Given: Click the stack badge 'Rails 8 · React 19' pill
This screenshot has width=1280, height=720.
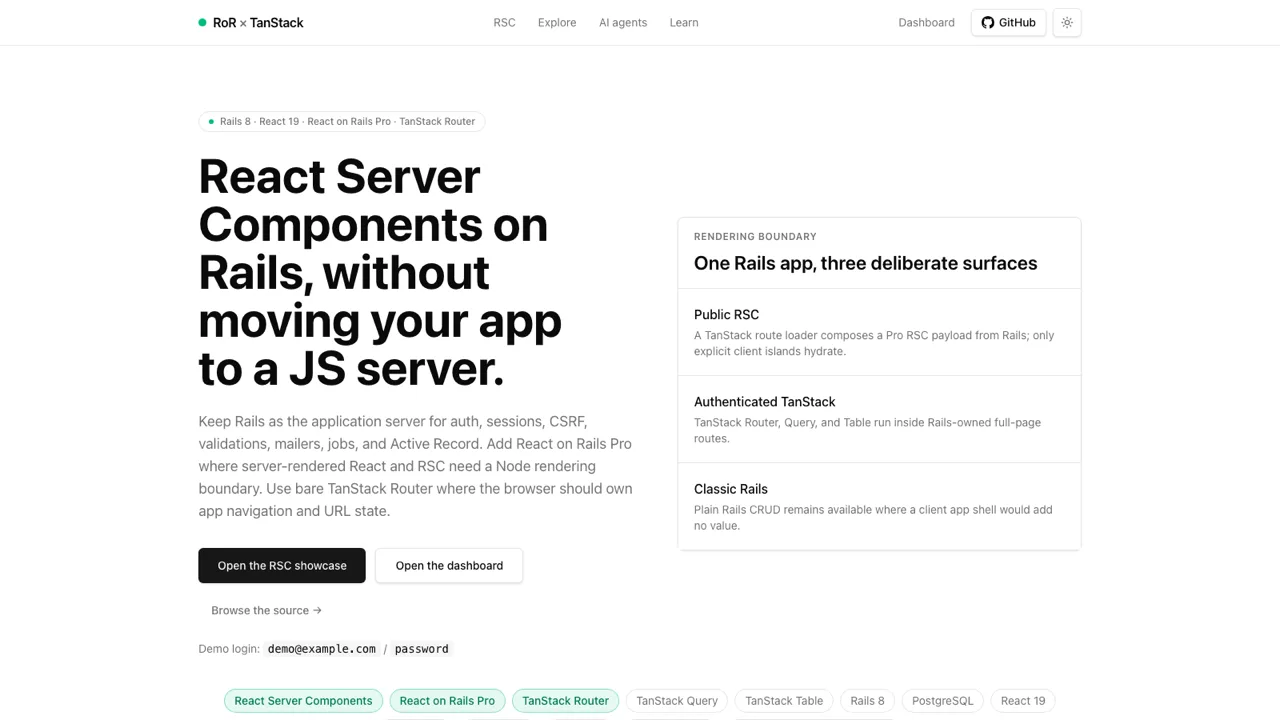Looking at the screenshot, I should click(342, 121).
